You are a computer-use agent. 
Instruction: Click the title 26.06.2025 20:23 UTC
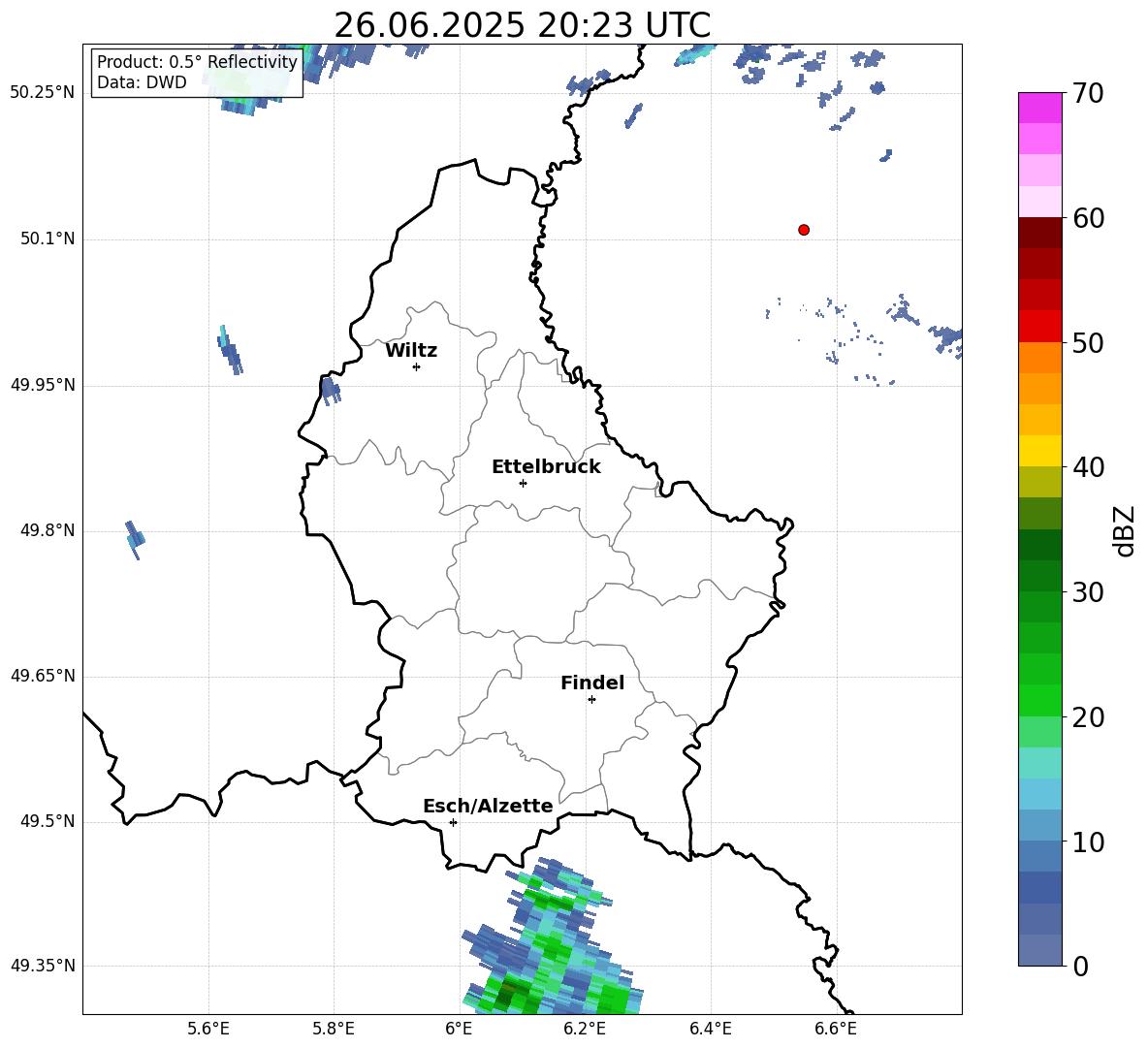tap(522, 25)
